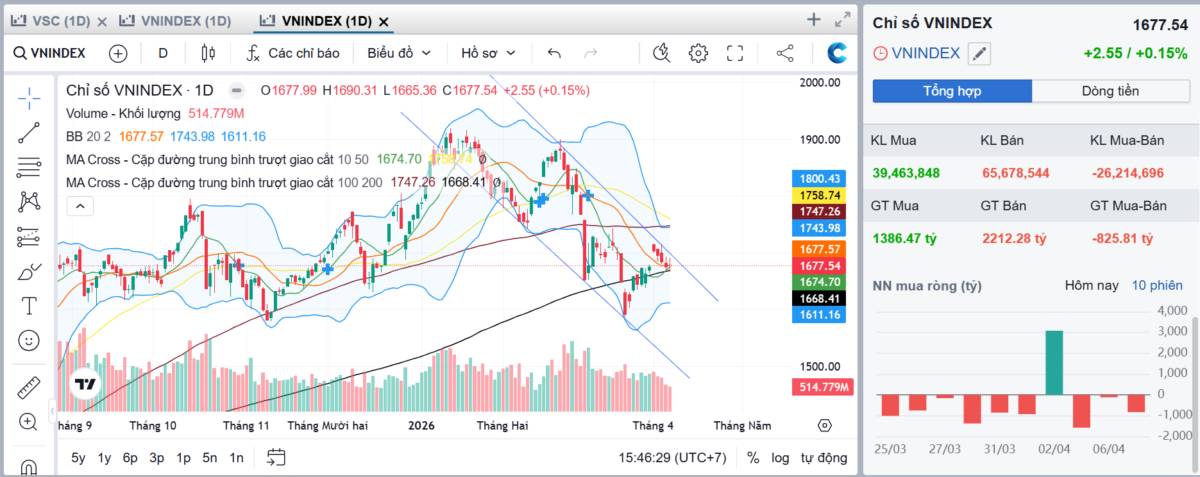Set time range to 5y
This screenshot has height=477, width=1200.
[x=78, y=457]
